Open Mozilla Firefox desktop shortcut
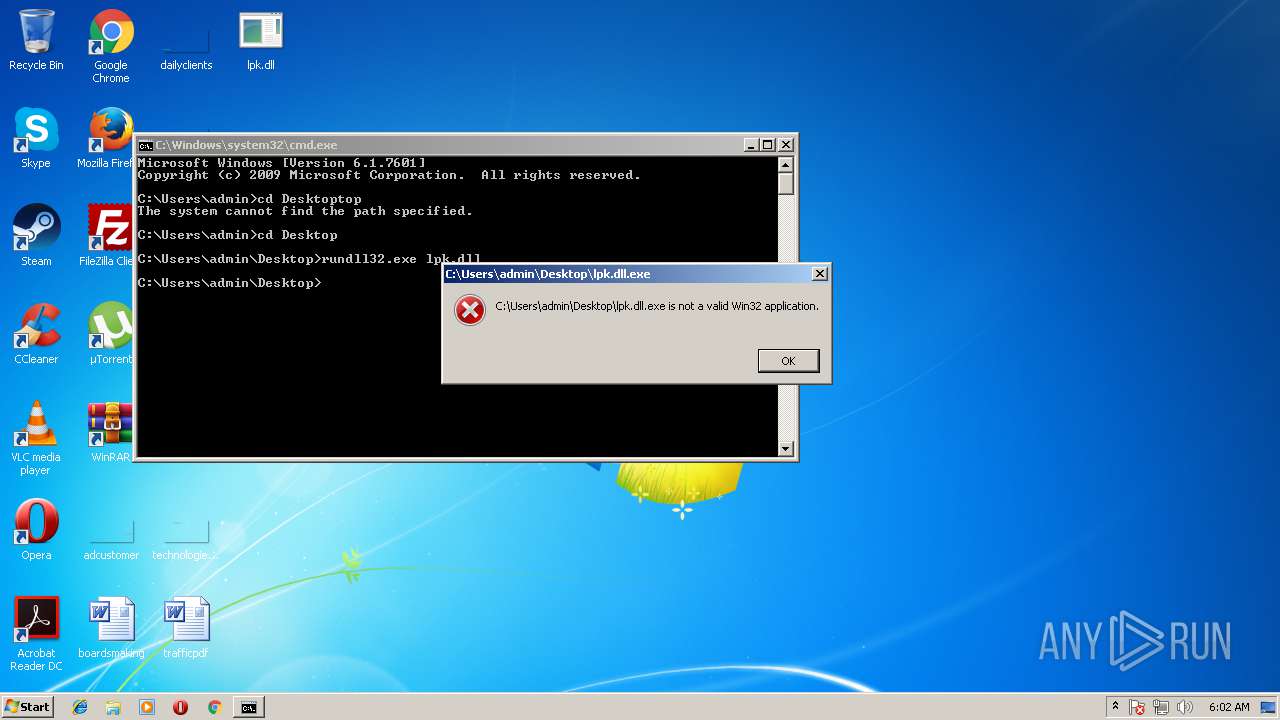Image resolution: width=1280 pixels, height=720 pixels. click(108, 138)
